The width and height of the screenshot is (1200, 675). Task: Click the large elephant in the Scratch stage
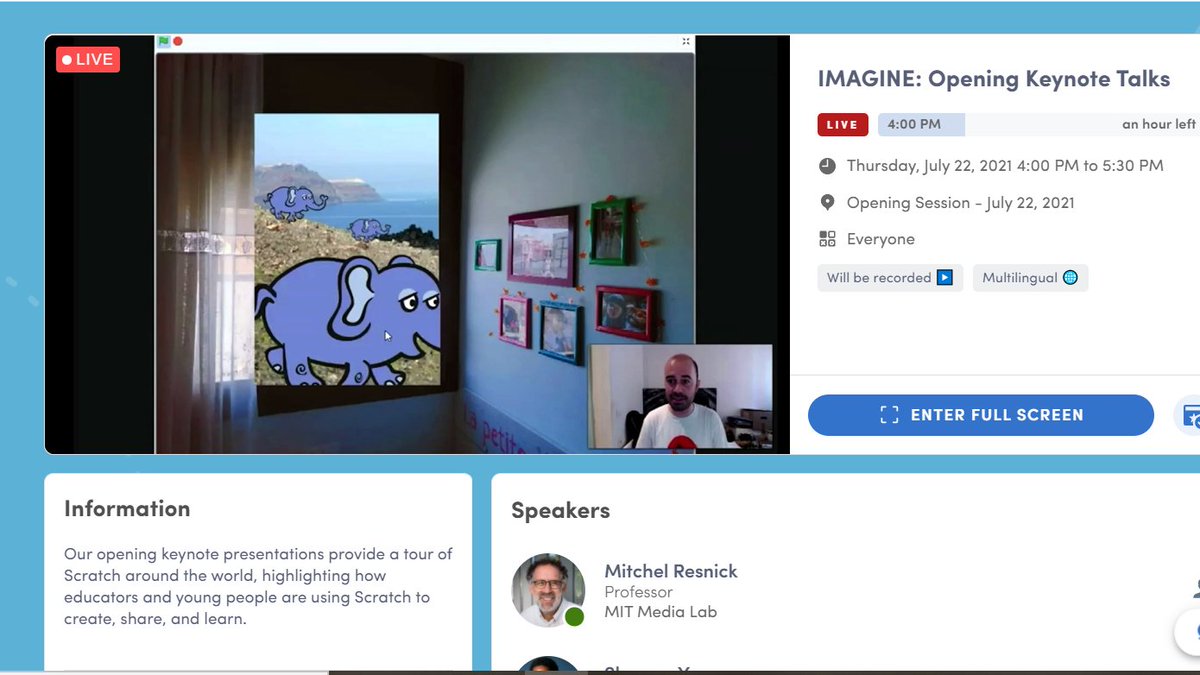348,320
